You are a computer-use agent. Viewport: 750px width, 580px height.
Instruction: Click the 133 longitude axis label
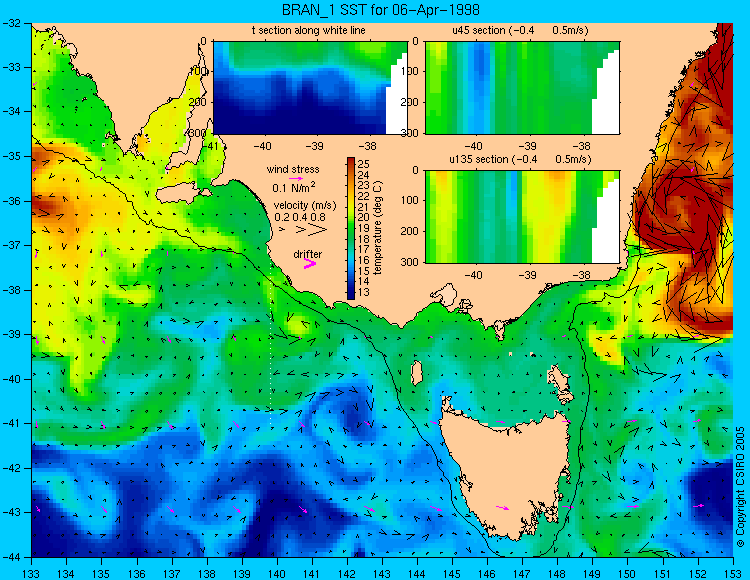point(31,573)
